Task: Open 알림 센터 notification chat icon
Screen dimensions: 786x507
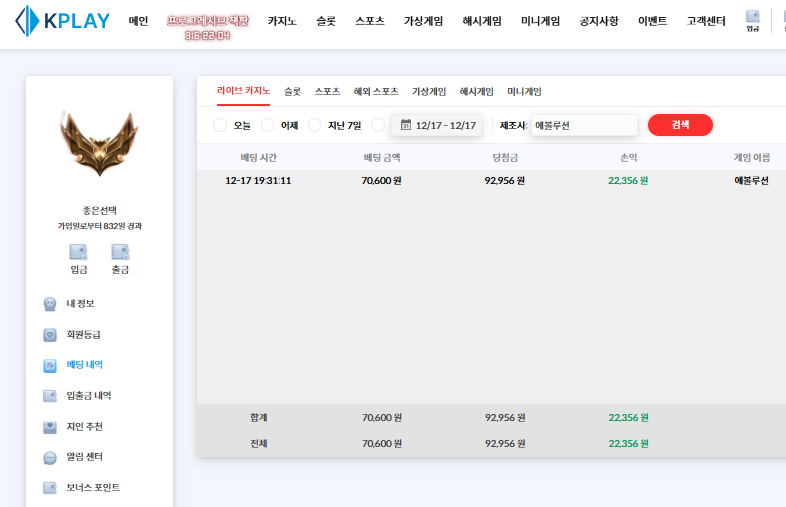Action: tap(50, 458)
